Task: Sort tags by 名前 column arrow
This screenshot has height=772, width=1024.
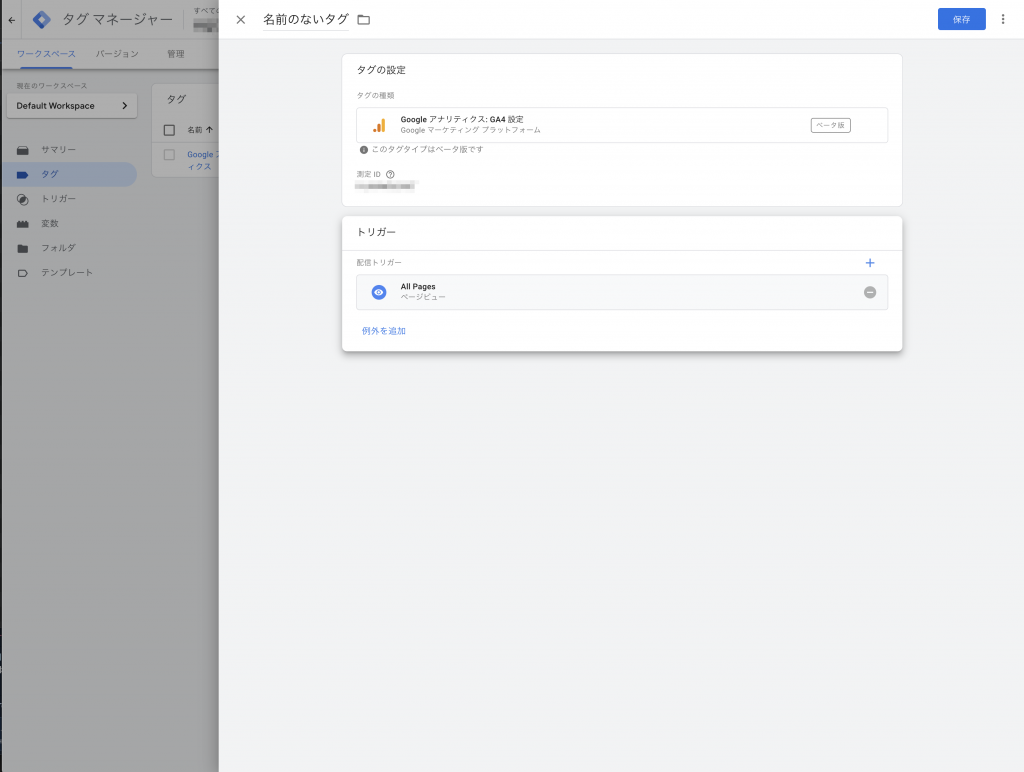Action: tap(209, 130)
